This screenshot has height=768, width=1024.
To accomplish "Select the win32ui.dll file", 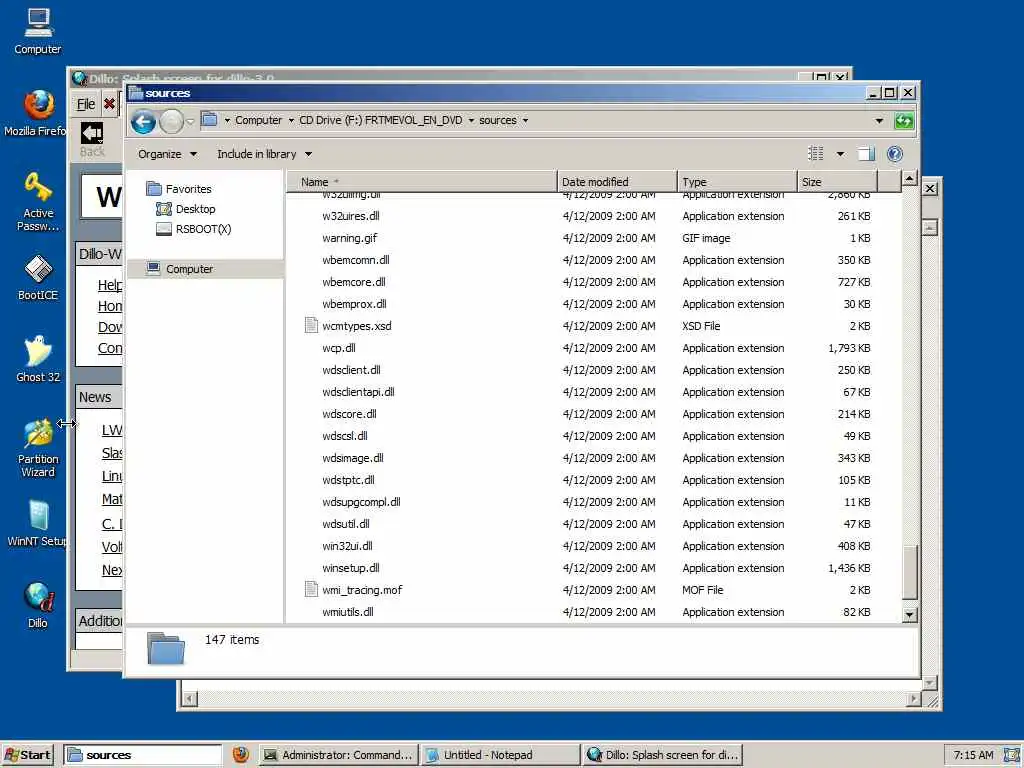I will coord(347,546).
